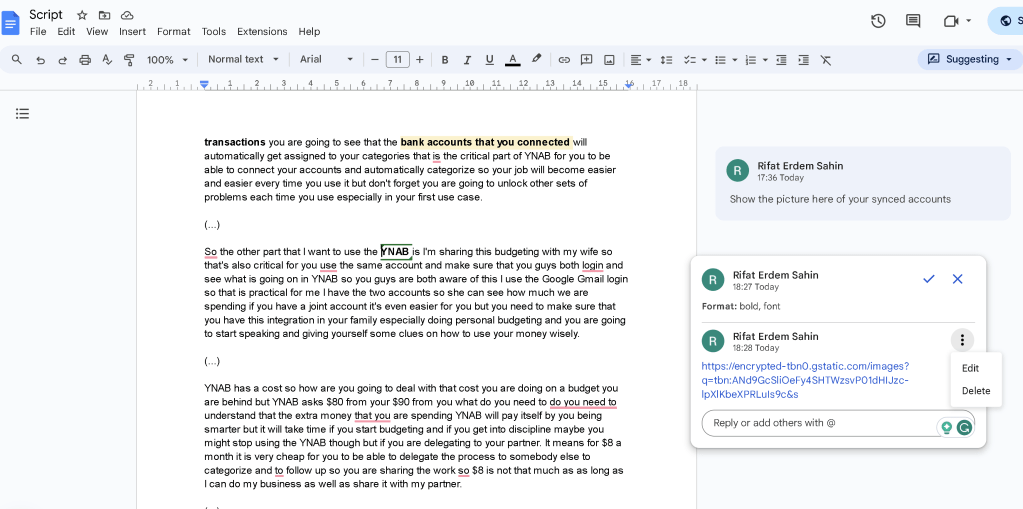1023x509 pixels.
Task: Insert a link from toolbar
Action: [x=564, y=60]
